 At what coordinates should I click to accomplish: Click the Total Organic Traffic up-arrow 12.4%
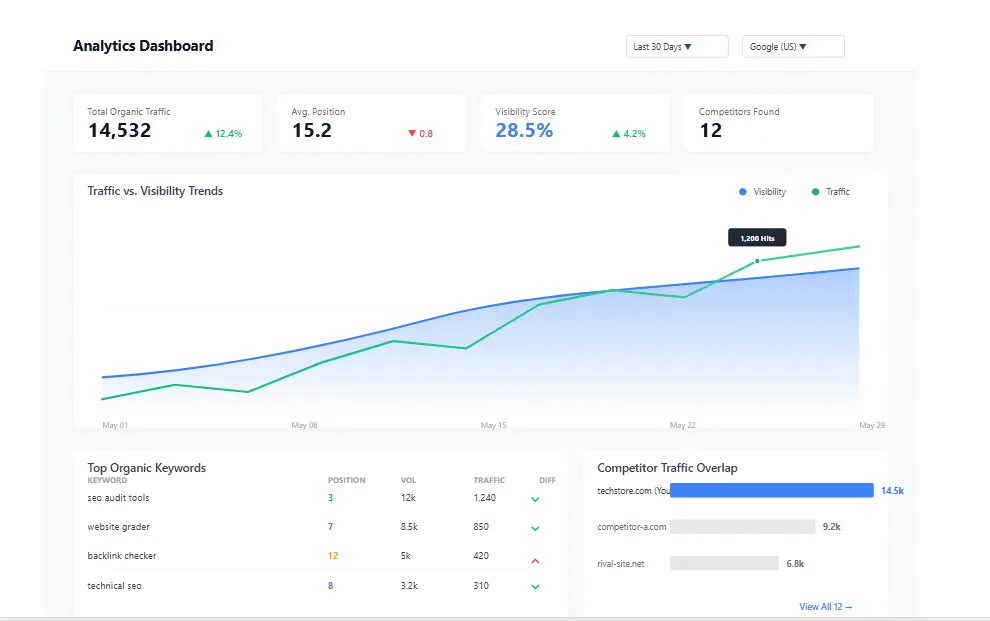click(223, 134)
